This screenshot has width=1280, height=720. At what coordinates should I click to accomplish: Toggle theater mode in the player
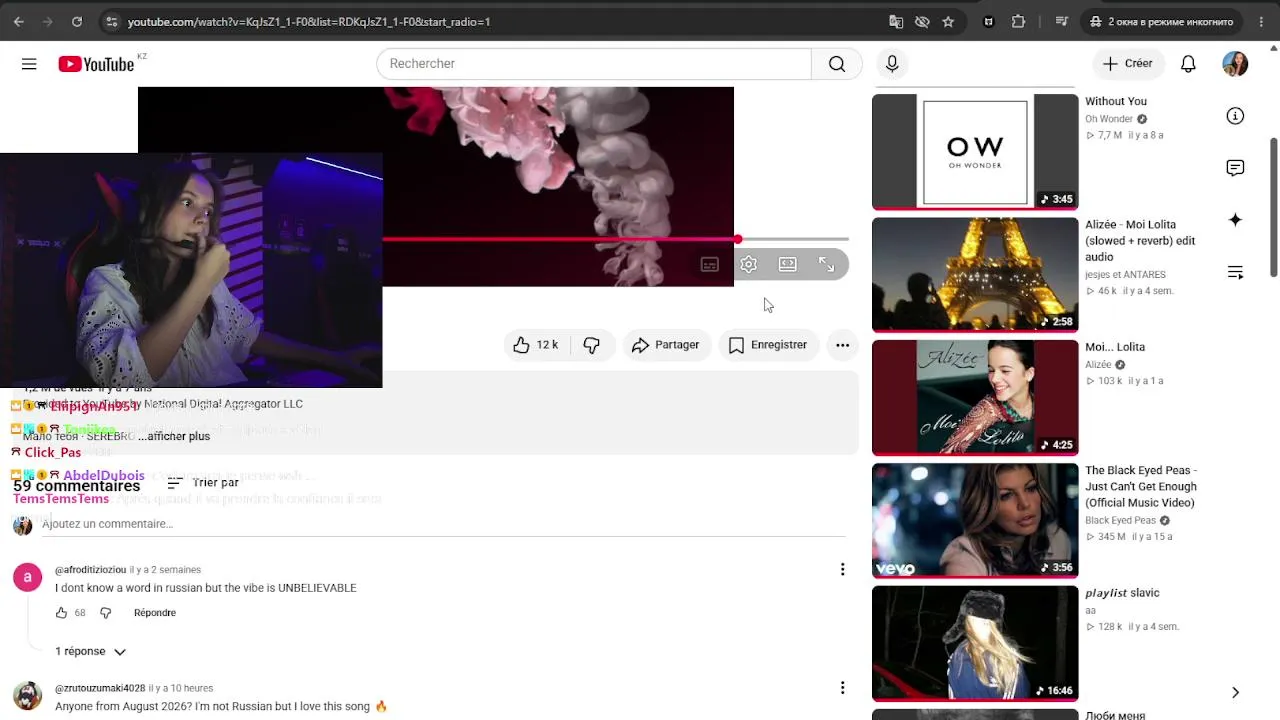[788, 264]
